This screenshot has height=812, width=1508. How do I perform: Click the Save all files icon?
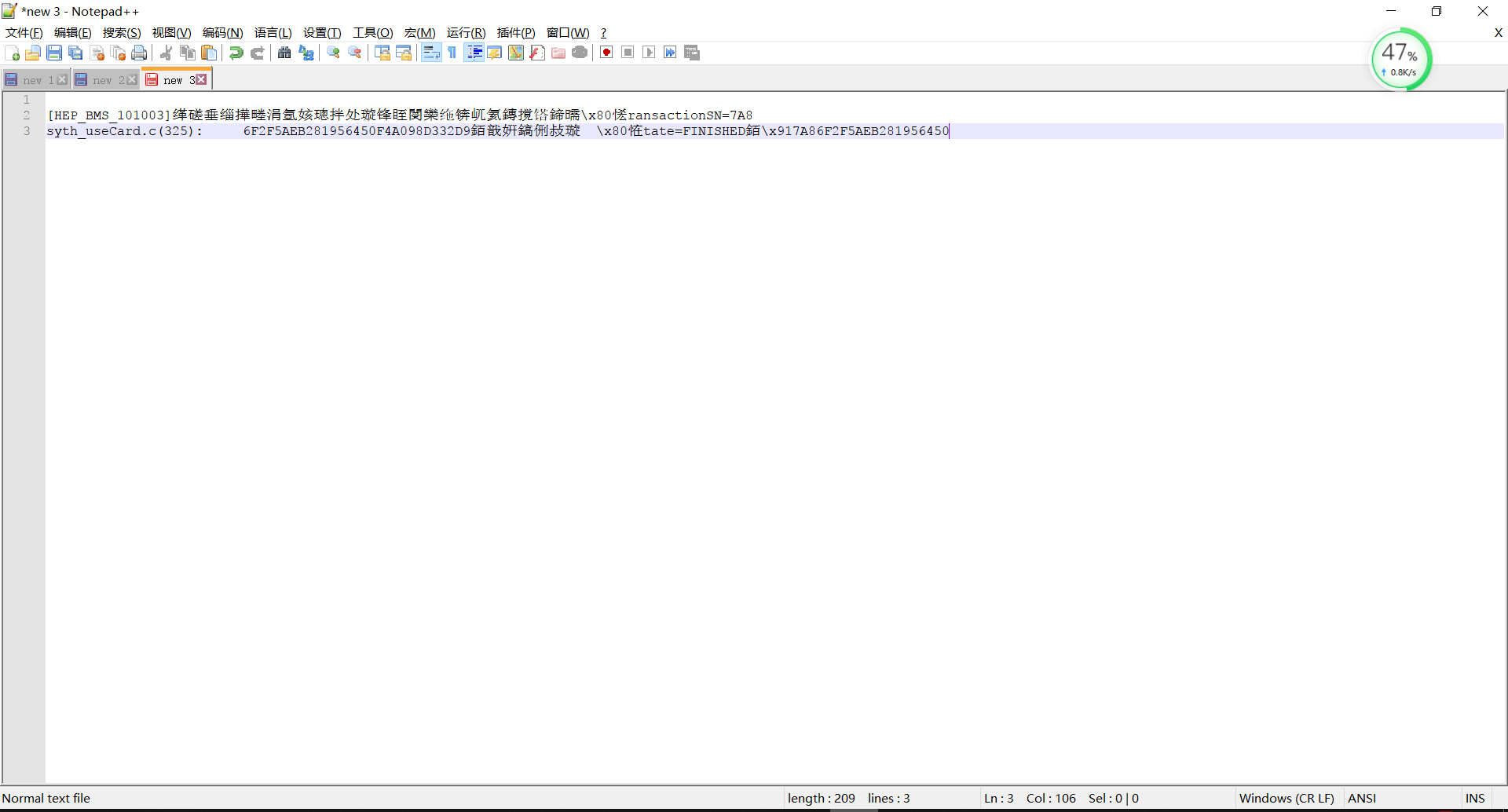75,53
